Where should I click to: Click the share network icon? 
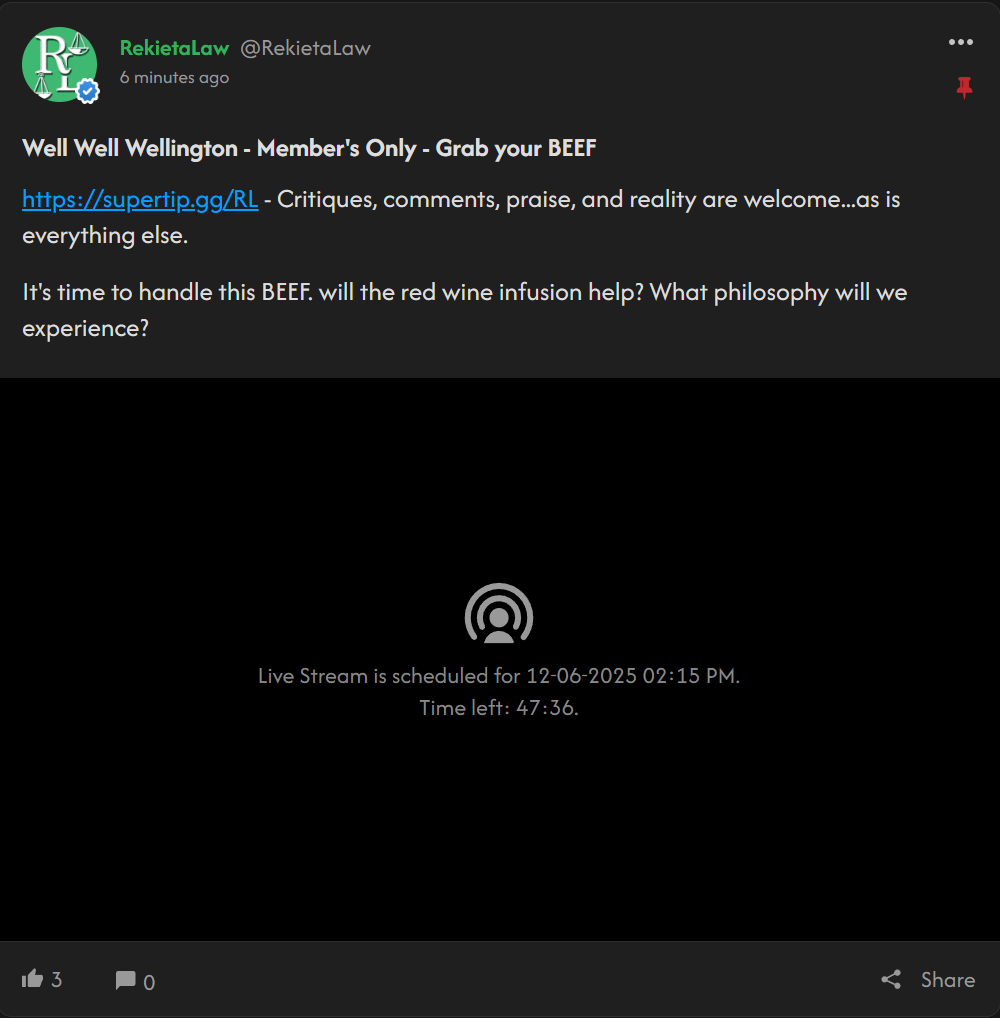click(x=891, y=979)
